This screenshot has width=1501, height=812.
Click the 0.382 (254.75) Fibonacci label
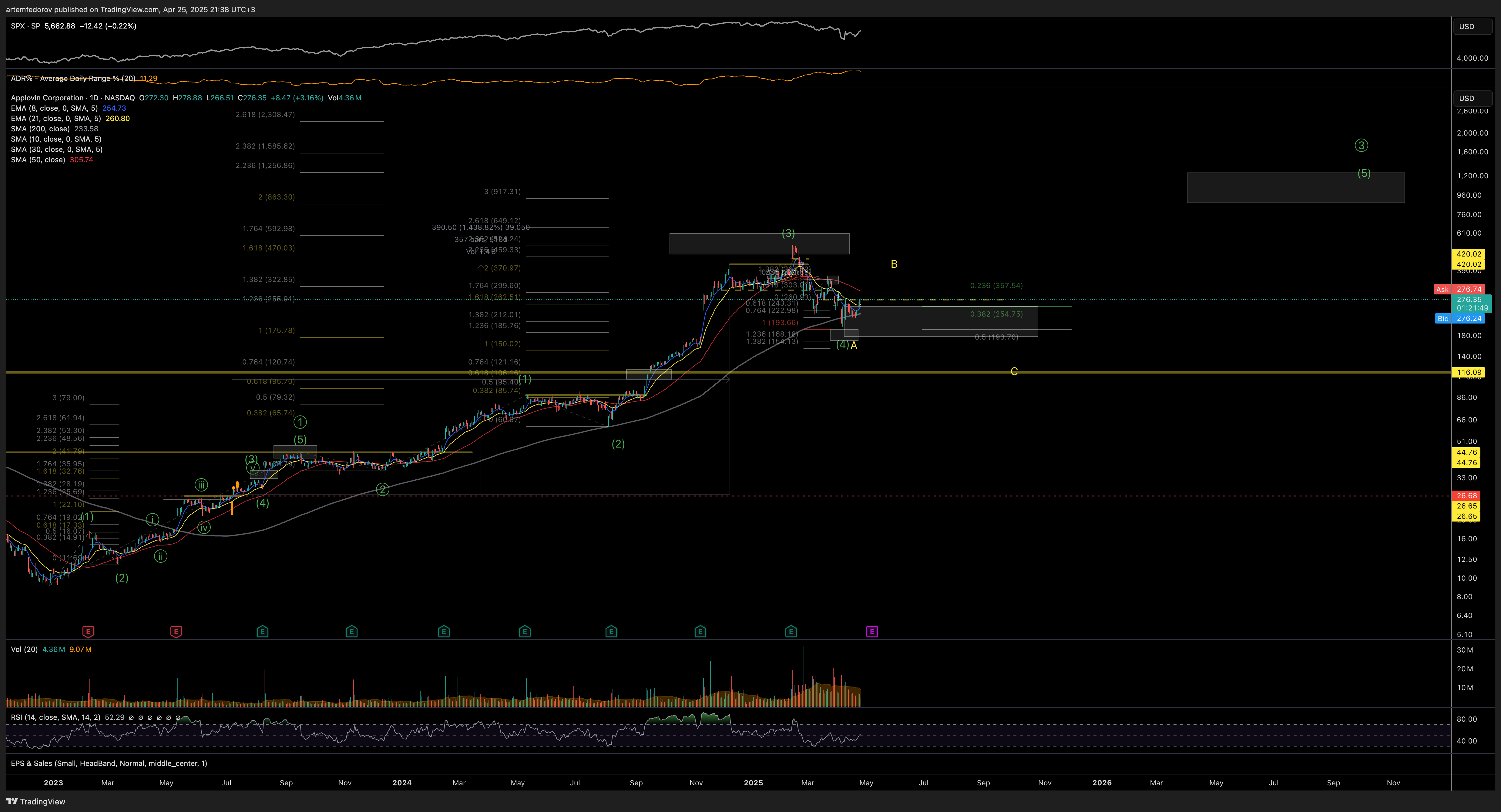[x=996, y=314]
